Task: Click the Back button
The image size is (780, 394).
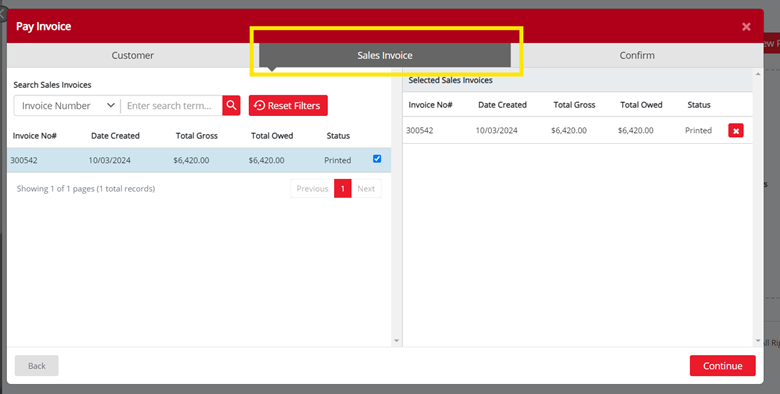Action: coord(36,366)
